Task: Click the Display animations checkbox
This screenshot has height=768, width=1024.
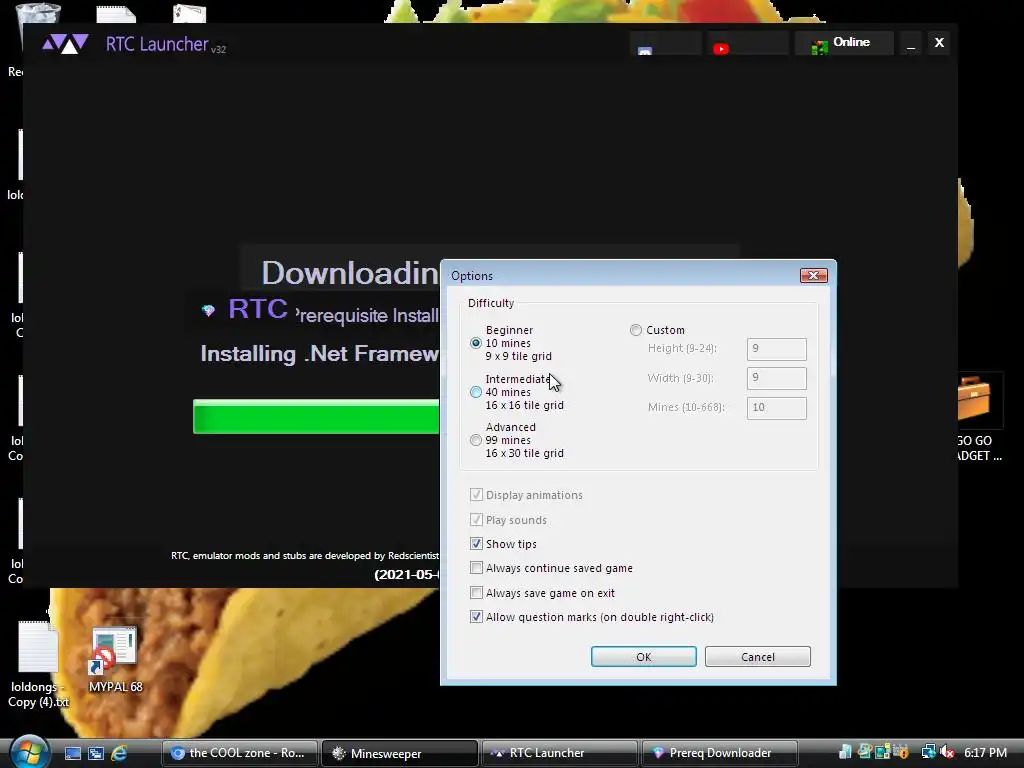Action: pyautogui.click(x=476, y=495)
